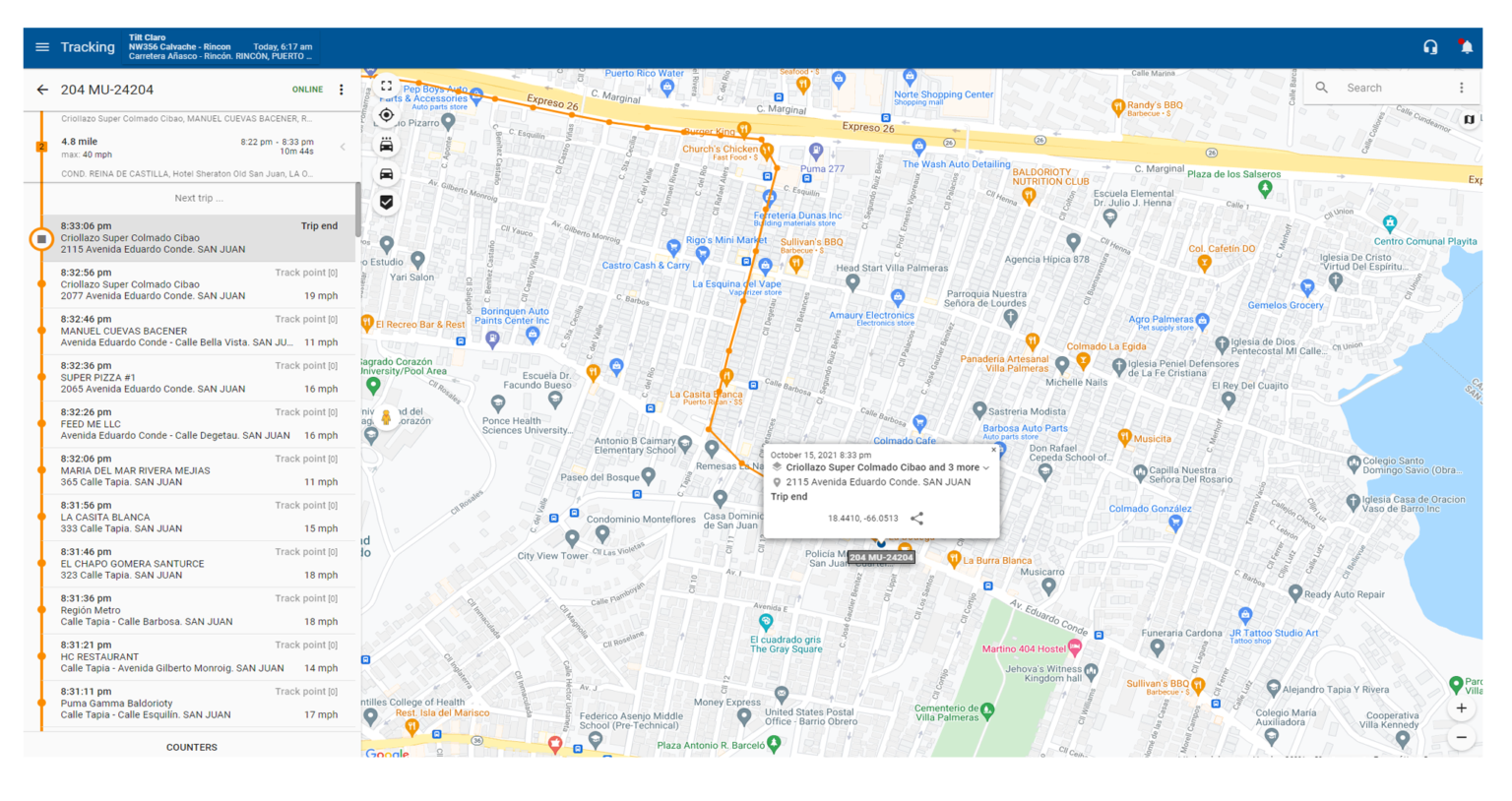Zoom in the map with plus button

(1462, 709)
